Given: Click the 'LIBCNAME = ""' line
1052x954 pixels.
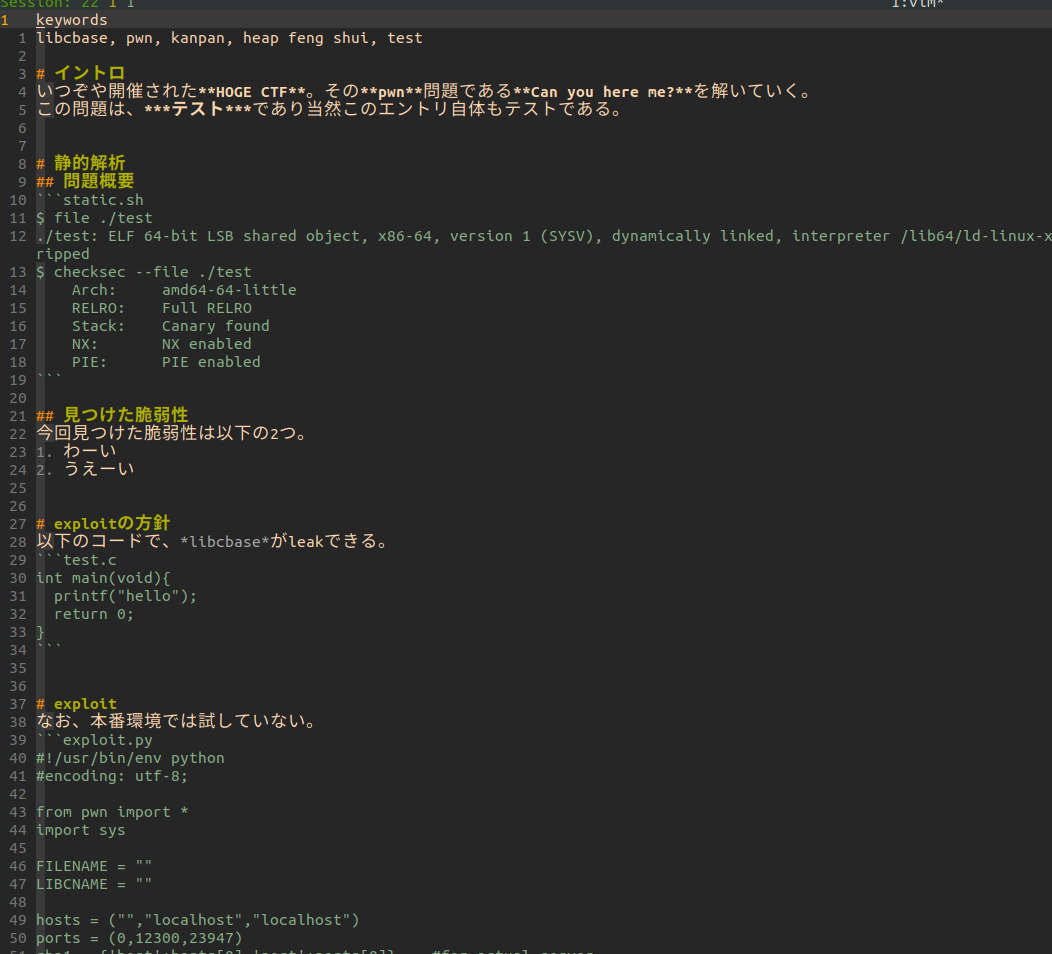Looking at the screenshot, I should click(x=94, y=884).
